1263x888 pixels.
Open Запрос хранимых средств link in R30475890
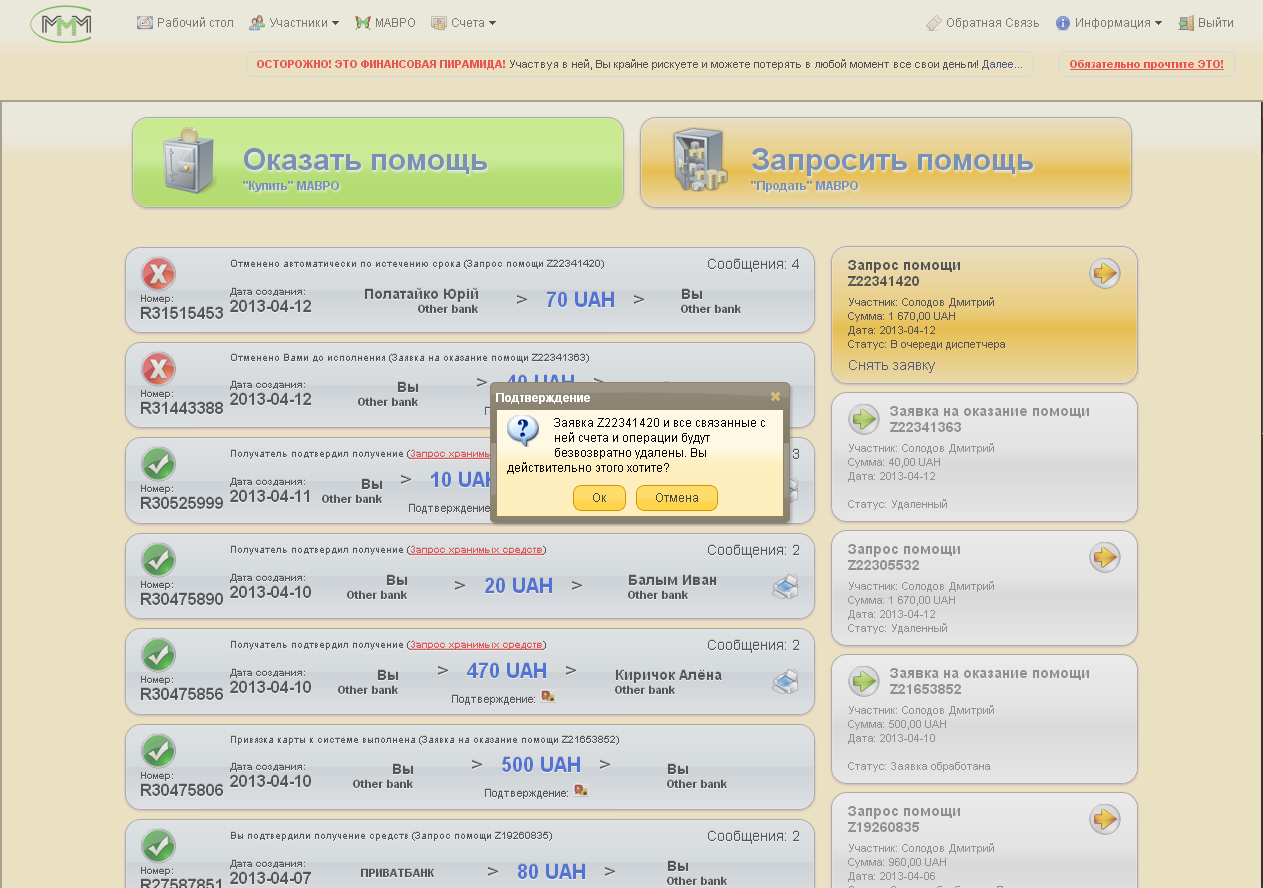(x=476, y=550)
